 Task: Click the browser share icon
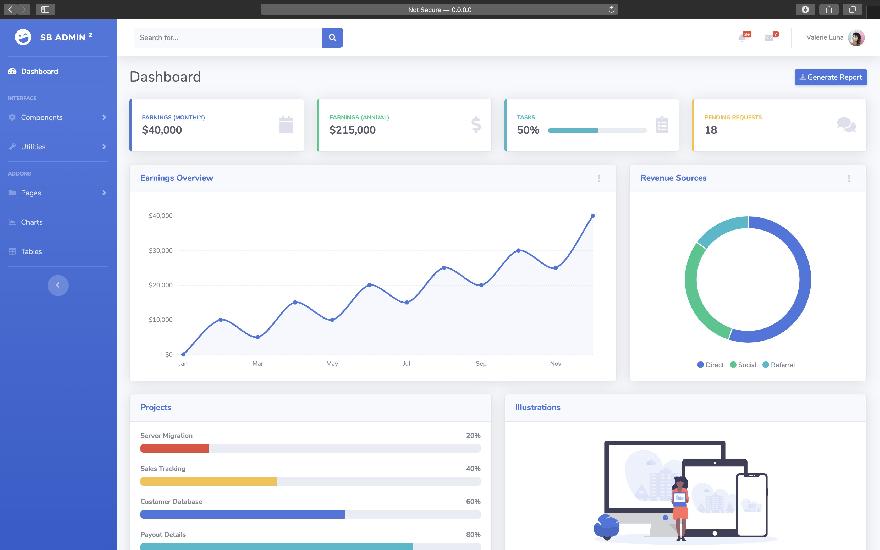point(828,10)
